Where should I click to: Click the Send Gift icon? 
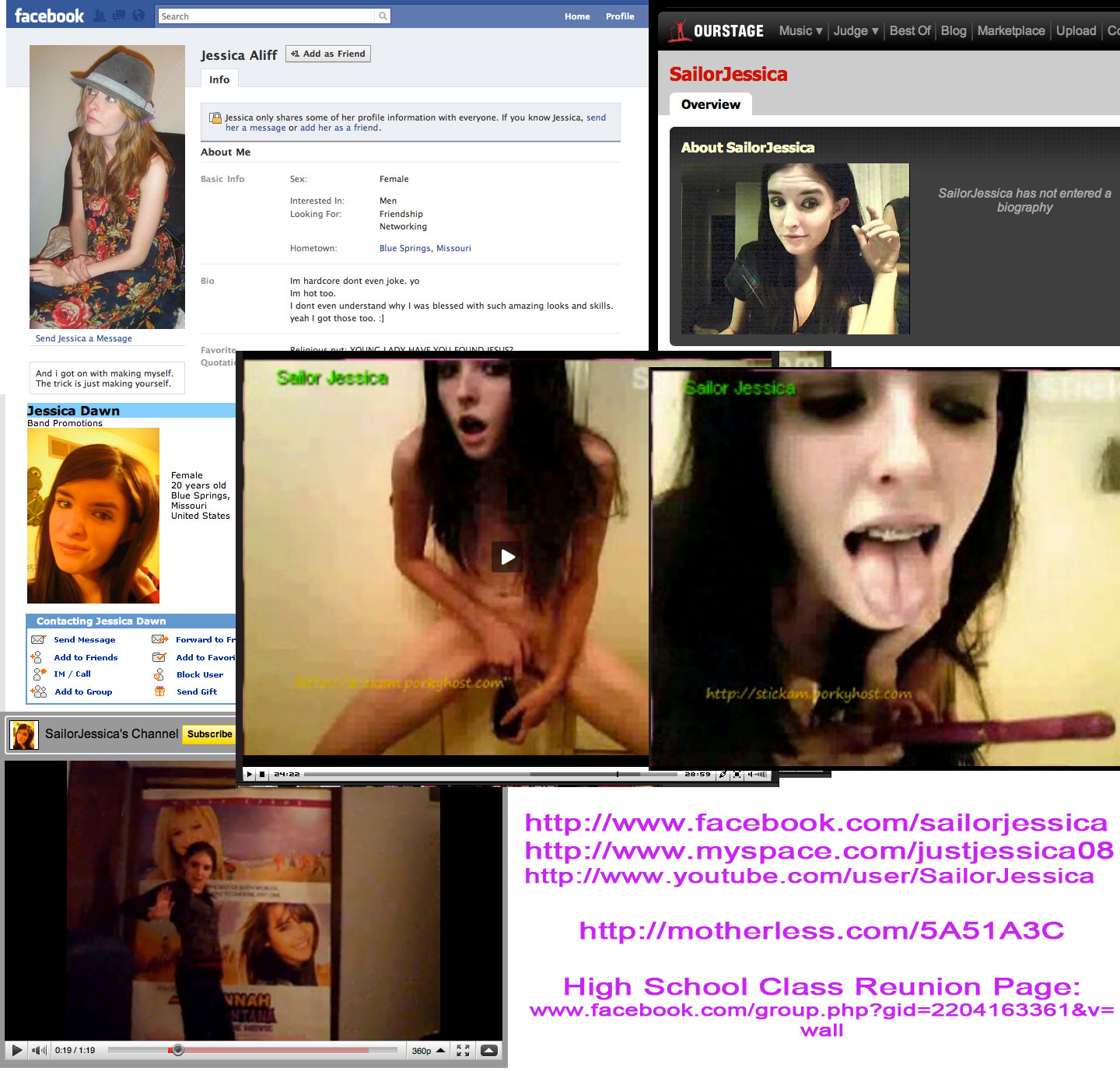pyautogui.click(x=159, y=691)
